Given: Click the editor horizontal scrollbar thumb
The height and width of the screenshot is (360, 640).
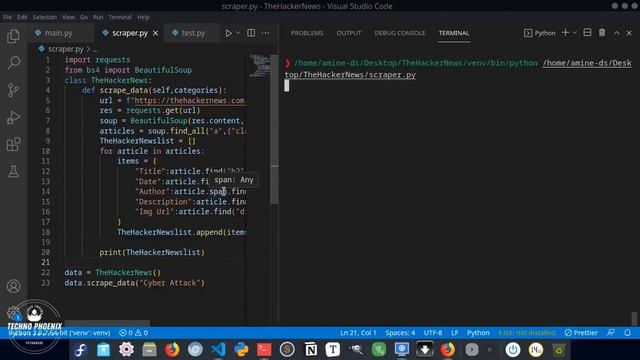Looking at the screenshot, I should (x=107, y=323).
